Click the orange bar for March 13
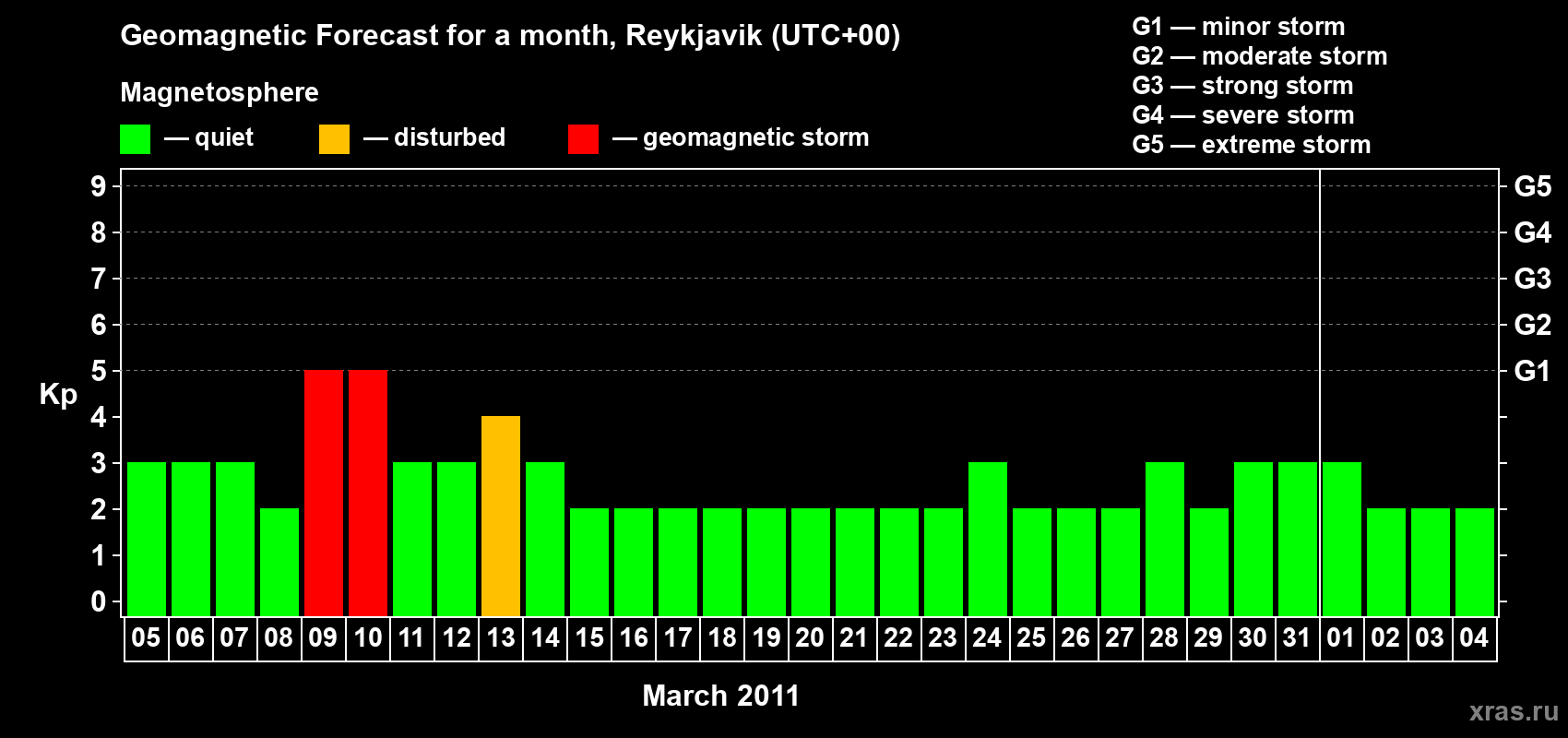 click(501, 517)
